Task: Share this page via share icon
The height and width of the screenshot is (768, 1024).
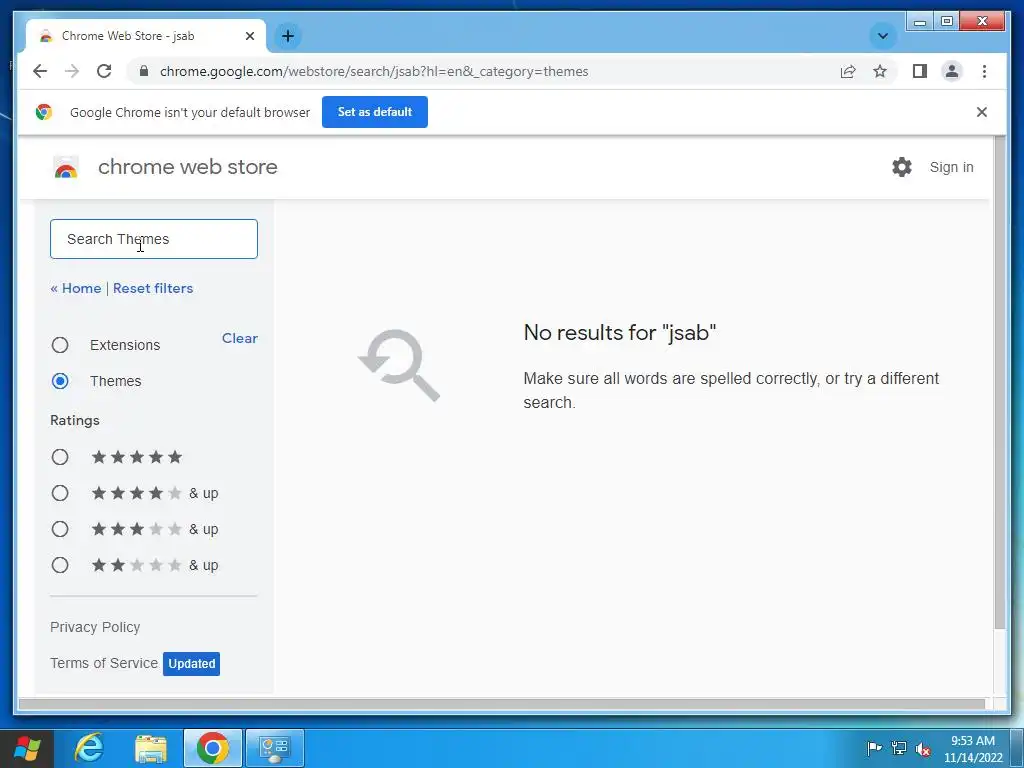Action: click(x=848, y=71)
